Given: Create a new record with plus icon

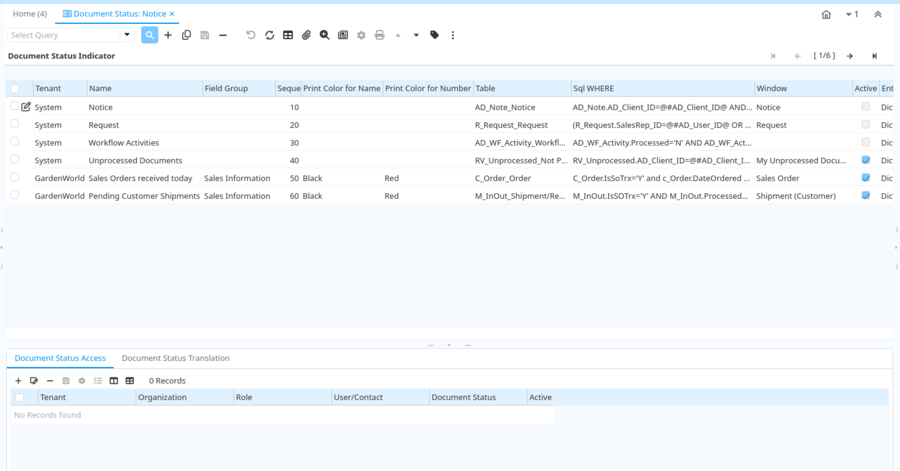Looking at the screenshot, I should [168, 35].
